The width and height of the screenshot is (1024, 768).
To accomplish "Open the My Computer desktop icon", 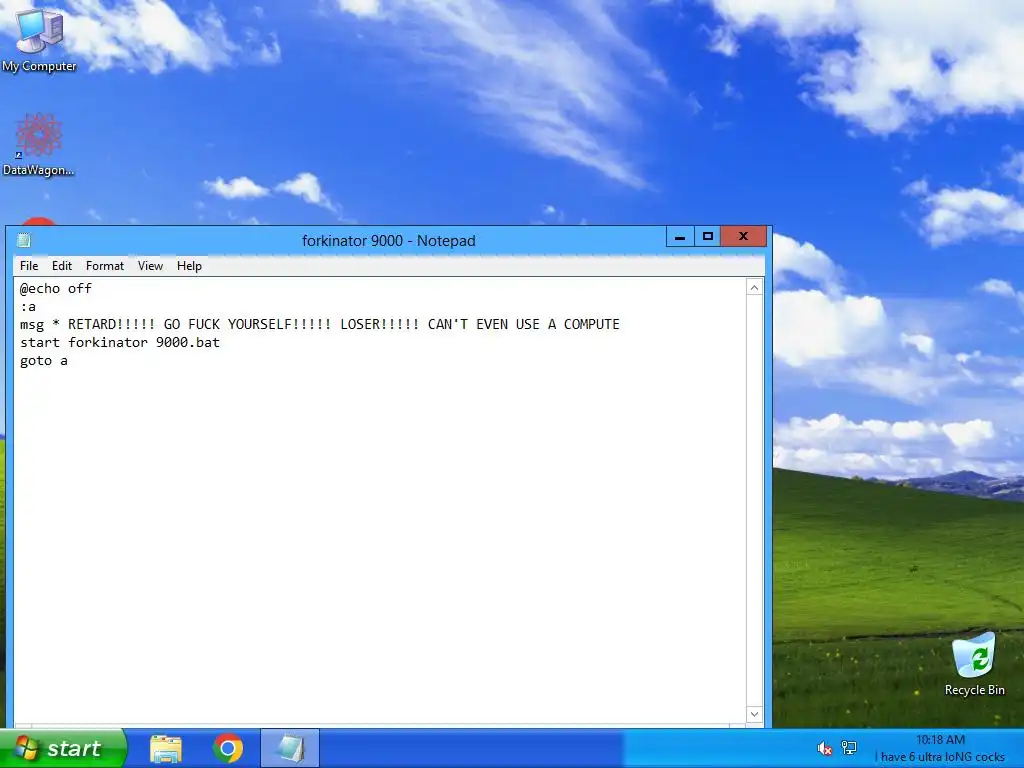I will point(39,39).
